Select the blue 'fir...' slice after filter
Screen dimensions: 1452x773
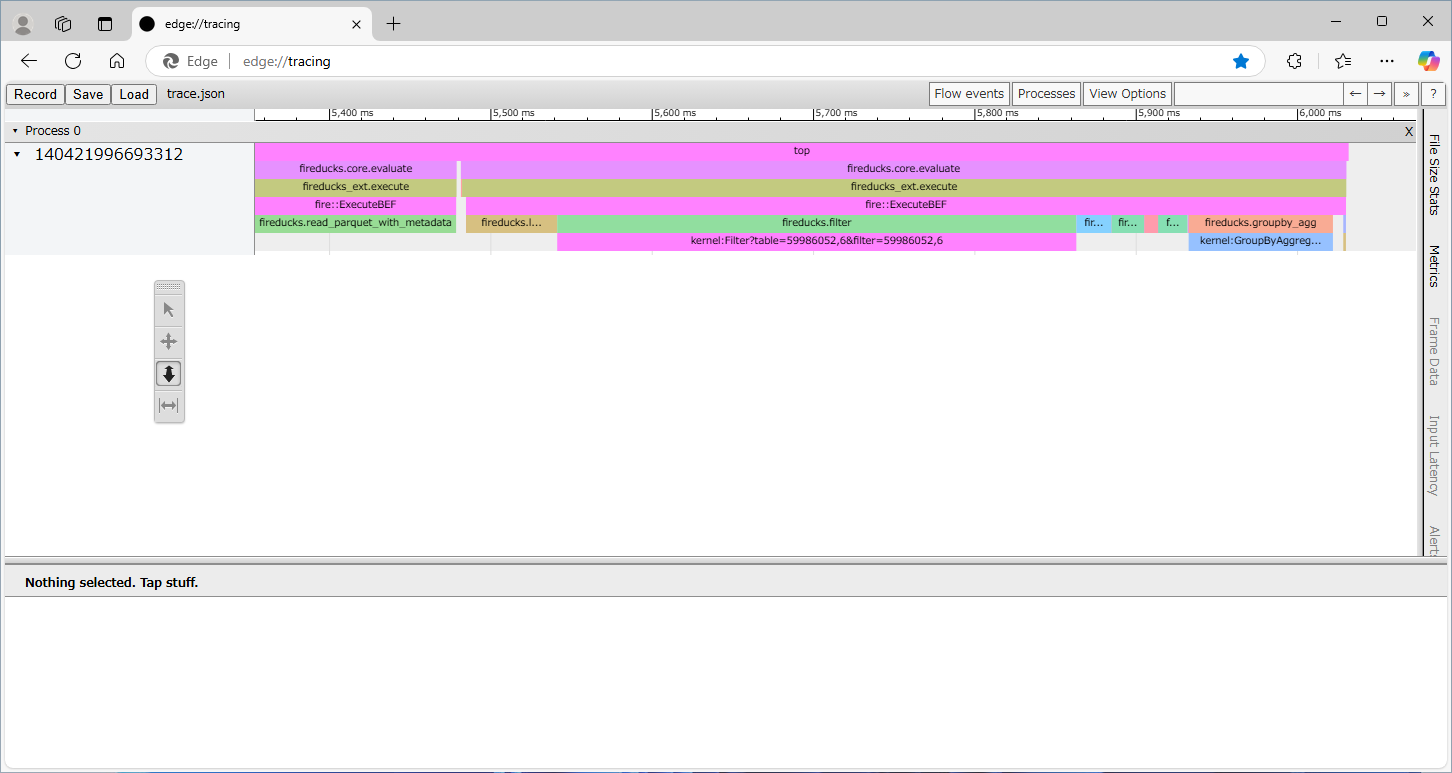[1094, 223]
